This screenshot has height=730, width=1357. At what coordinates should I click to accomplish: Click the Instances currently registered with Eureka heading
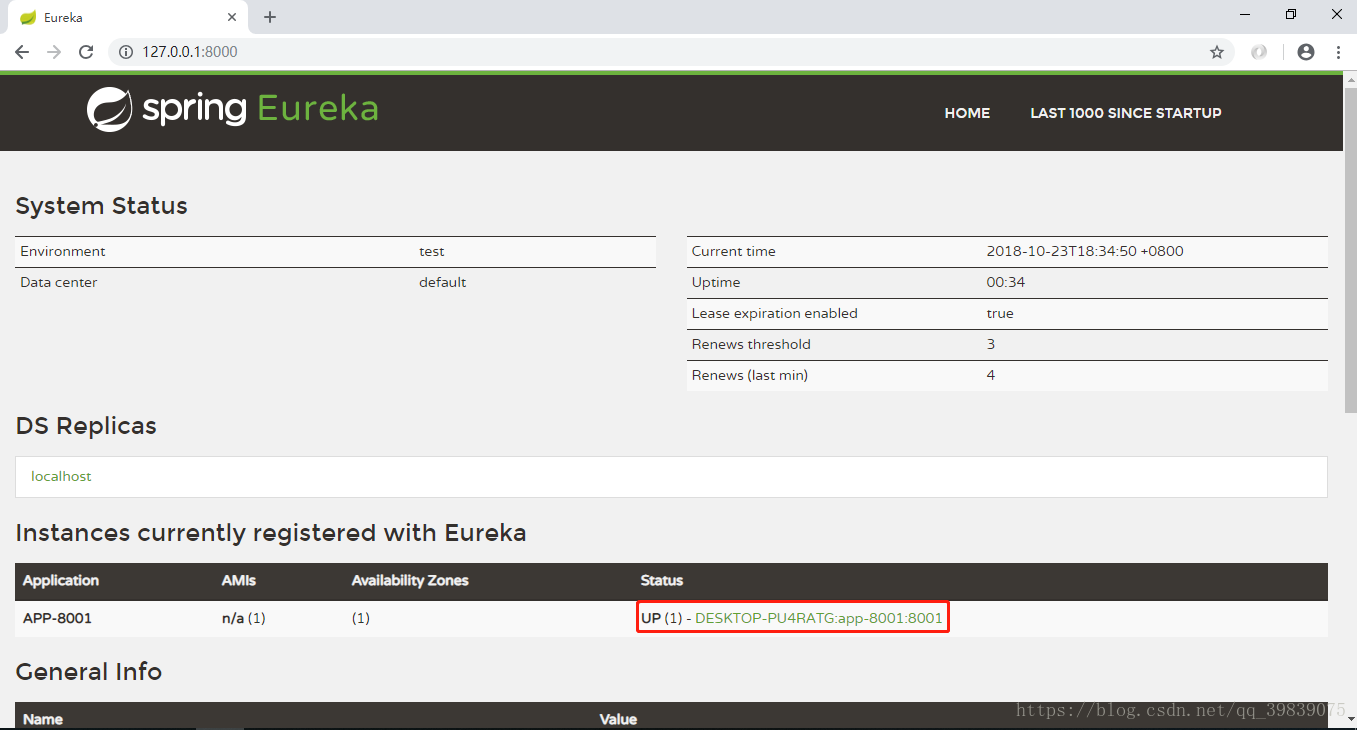click(x=271, y=533)
